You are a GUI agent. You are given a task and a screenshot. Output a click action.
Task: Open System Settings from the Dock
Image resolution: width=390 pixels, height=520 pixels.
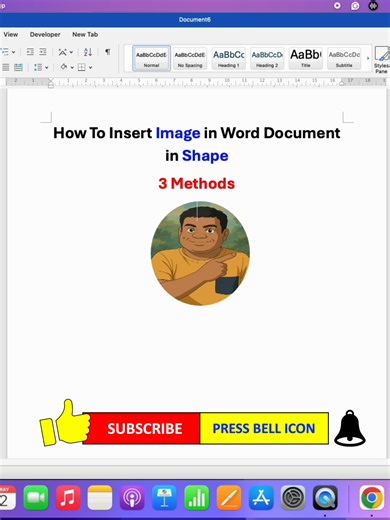[293, 498]
